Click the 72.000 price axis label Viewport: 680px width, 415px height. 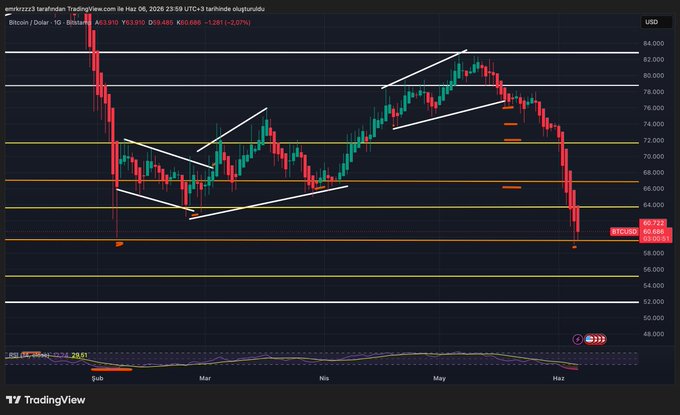[654, 141]
